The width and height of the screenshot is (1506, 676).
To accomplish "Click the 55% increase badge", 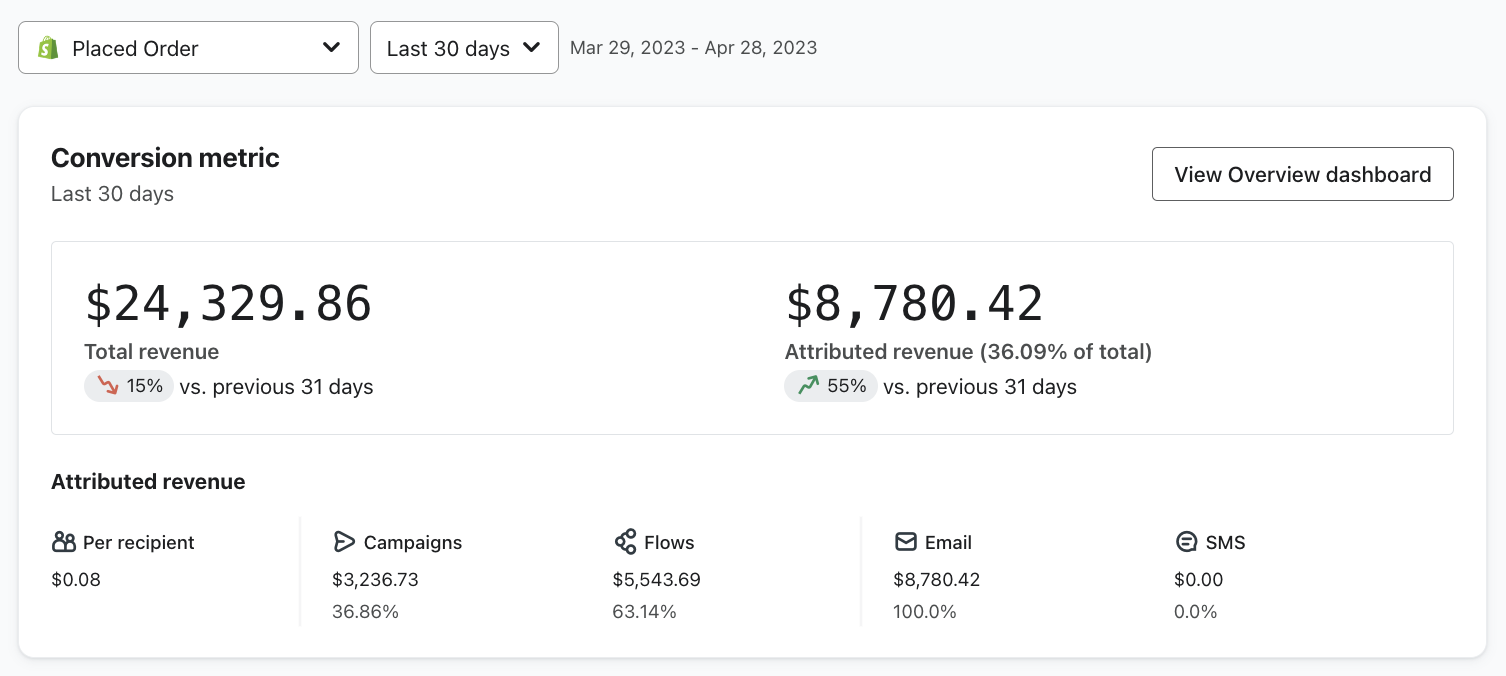I will [830, 386].
